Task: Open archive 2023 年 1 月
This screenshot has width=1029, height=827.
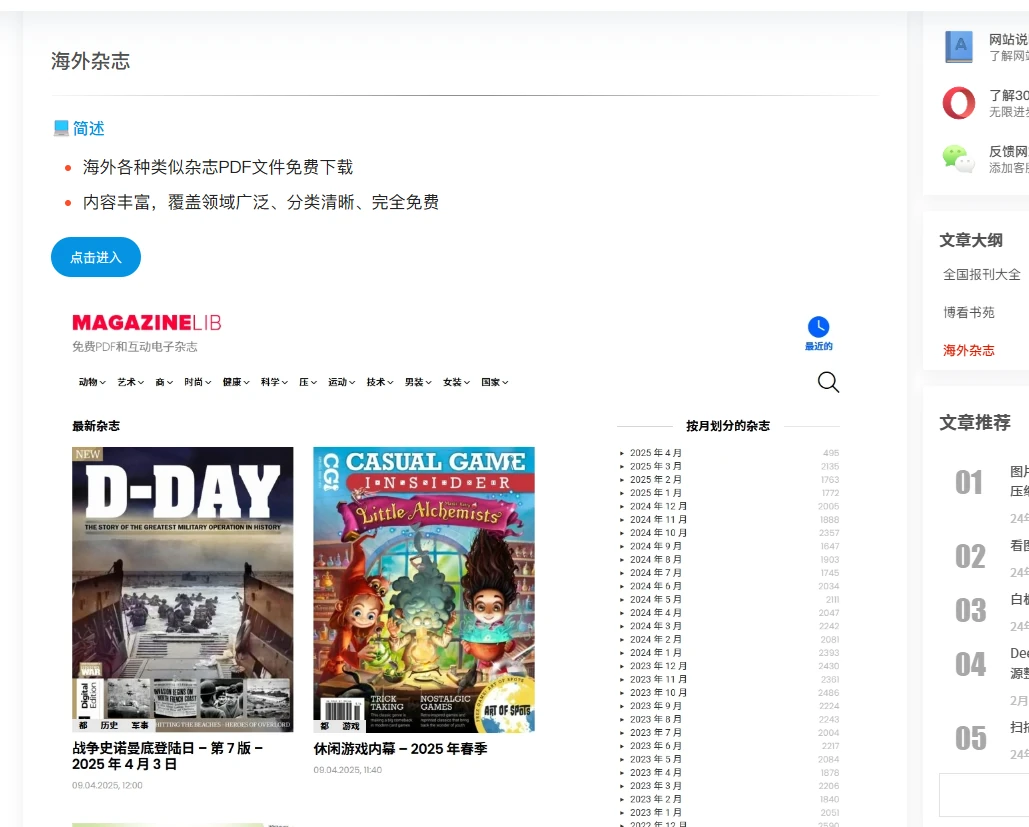Action: coord(656,813)
